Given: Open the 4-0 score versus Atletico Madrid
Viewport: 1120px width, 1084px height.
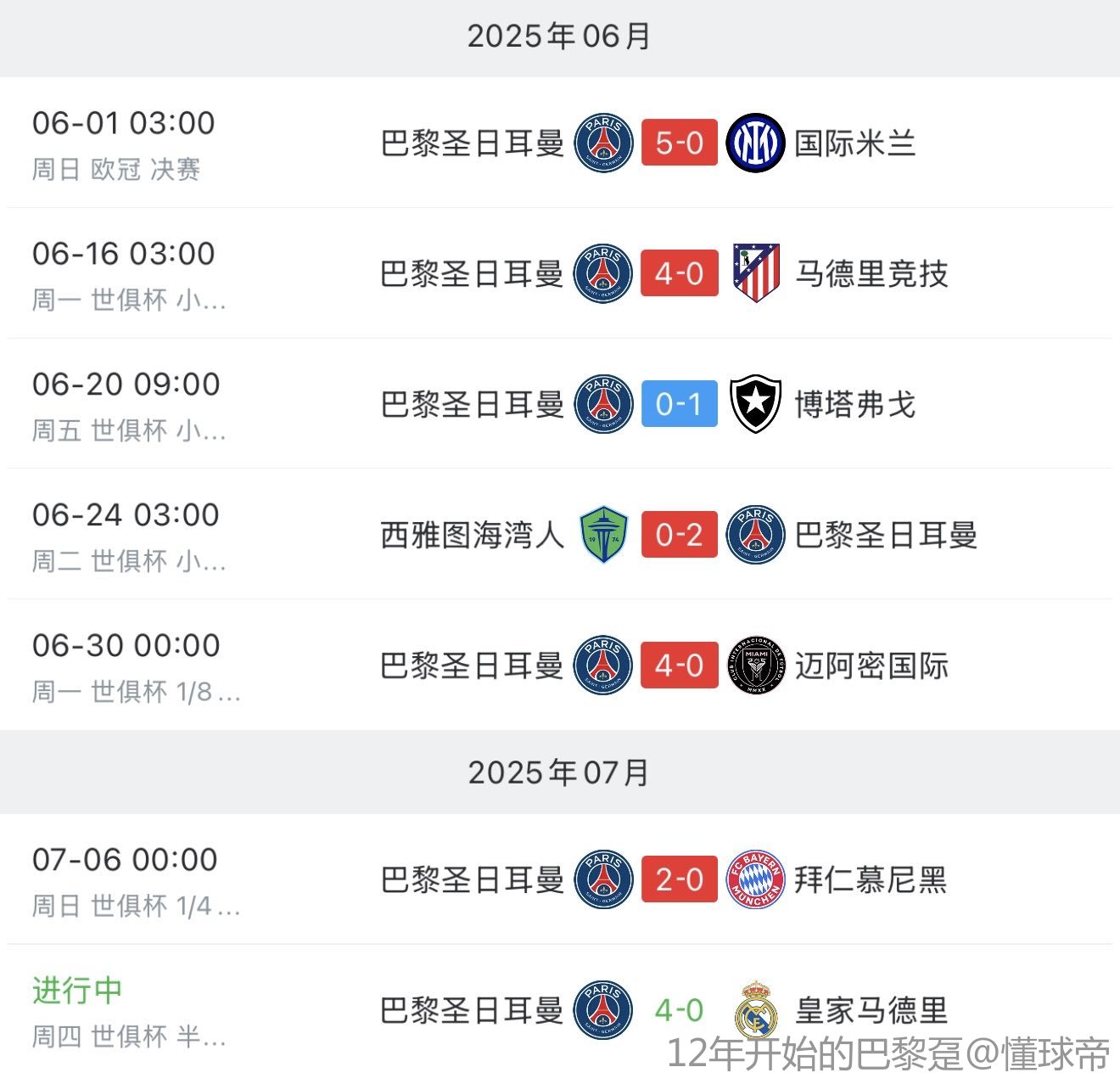Looking at the screenshot, I should point(680,273).
